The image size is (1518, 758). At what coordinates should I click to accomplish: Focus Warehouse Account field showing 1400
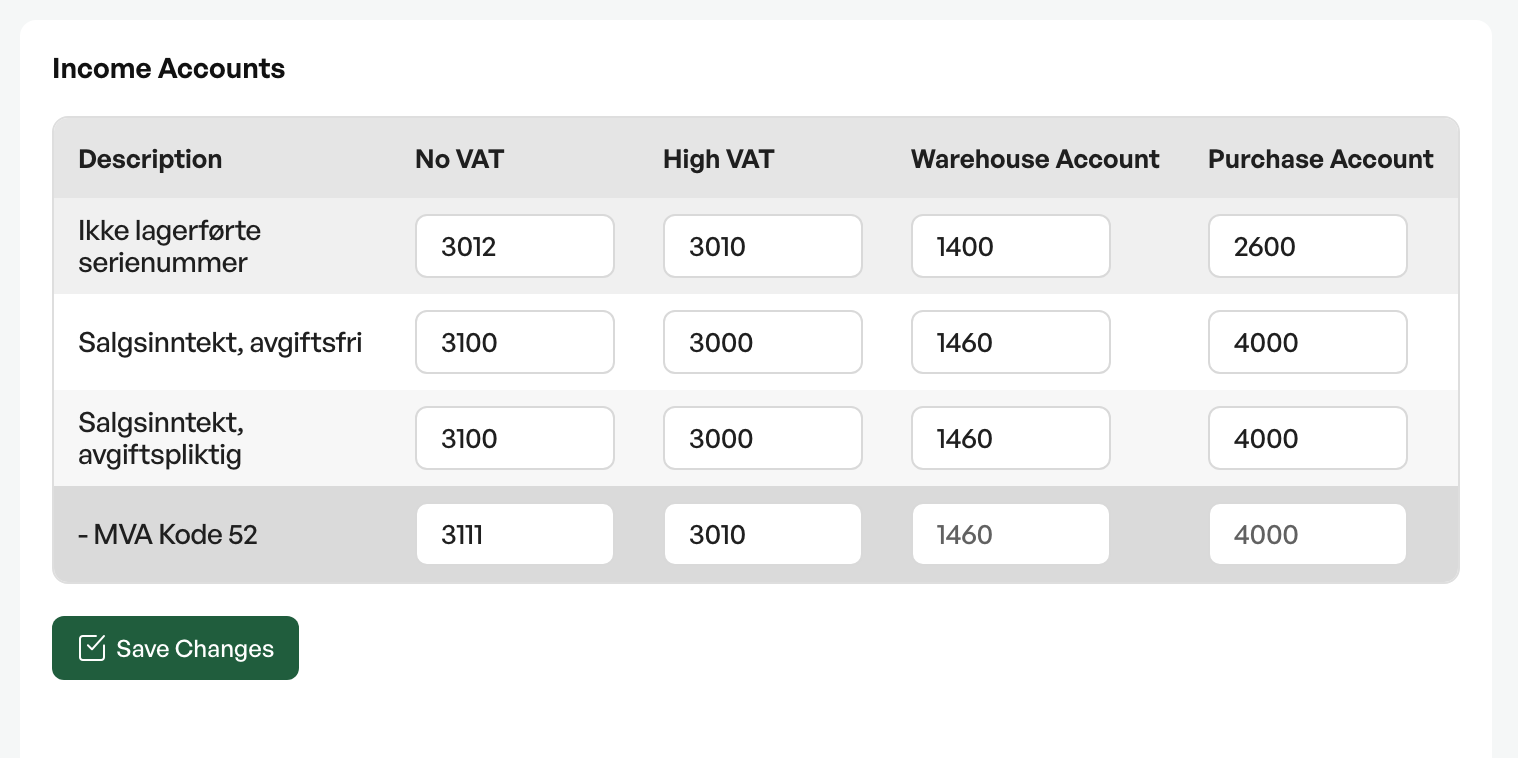1011,246
